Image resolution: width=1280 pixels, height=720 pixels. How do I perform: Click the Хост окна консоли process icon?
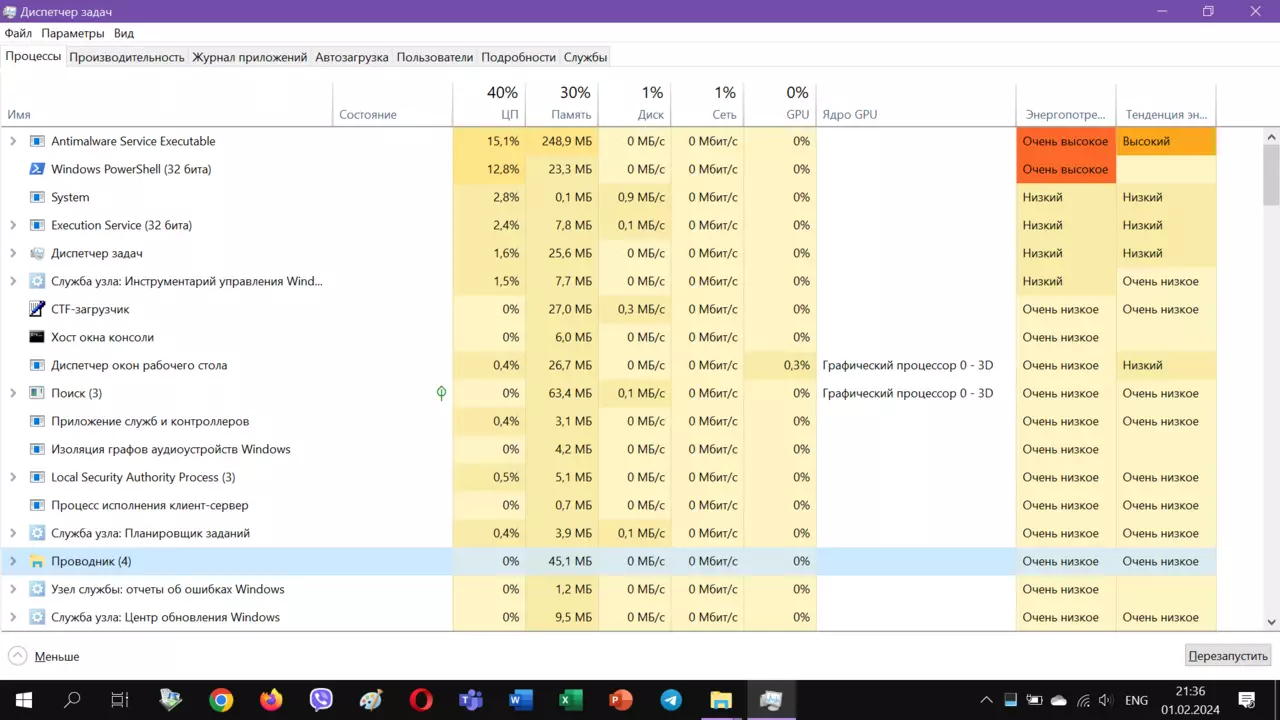(x=37, y=337)
